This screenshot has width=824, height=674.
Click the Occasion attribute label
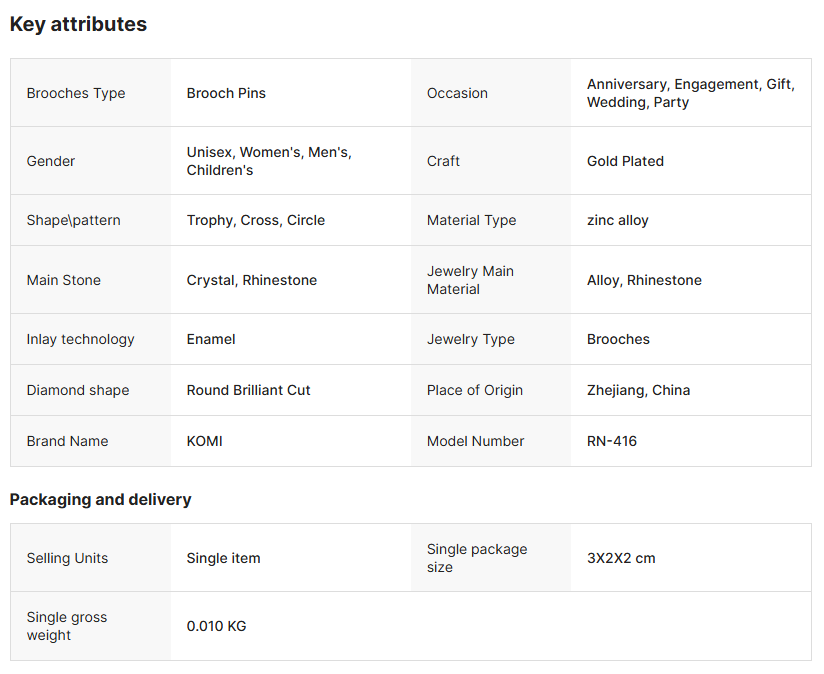pyautogui.click(x=457, y=93)
